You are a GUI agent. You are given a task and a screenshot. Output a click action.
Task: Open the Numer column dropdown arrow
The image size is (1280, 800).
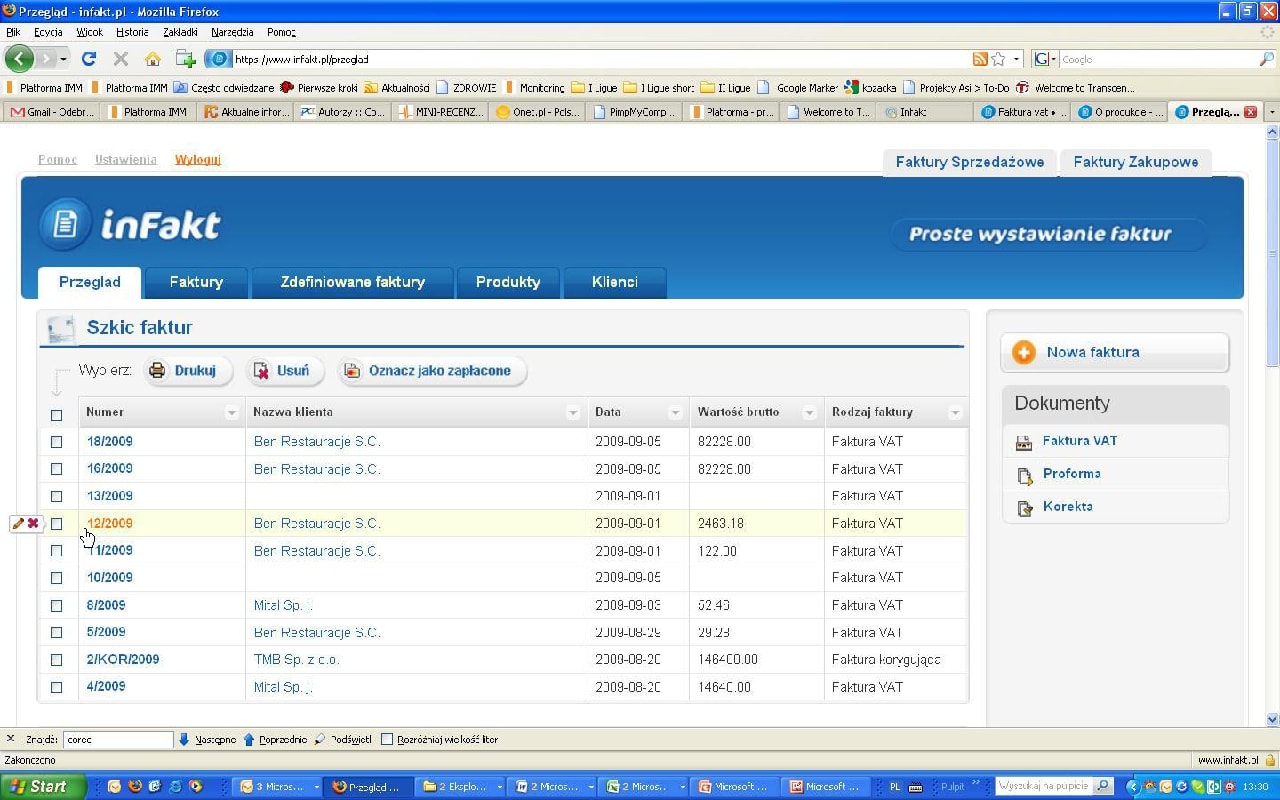point(232,413)
